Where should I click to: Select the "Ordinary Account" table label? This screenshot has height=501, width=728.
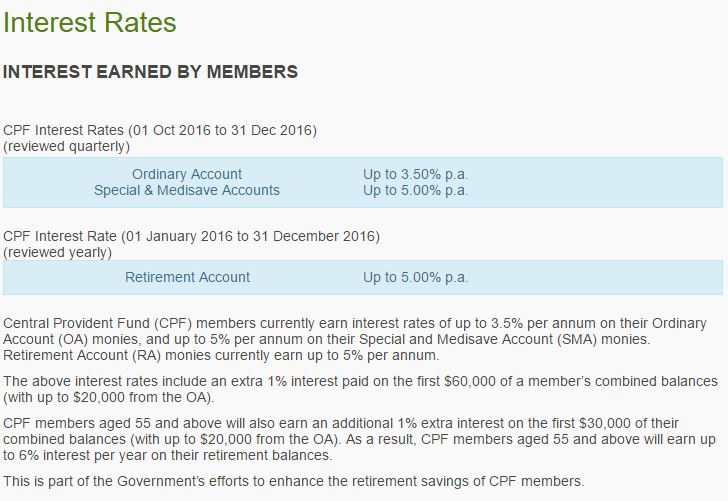(187, 174)
